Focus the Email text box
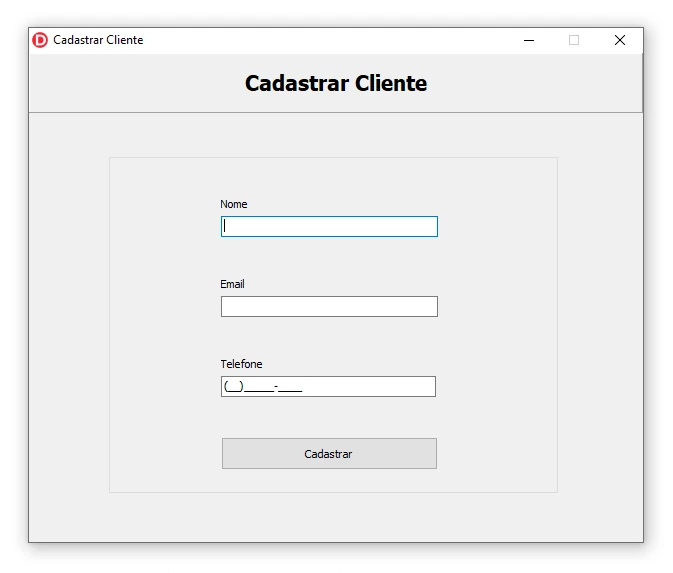This screenshot has width=673, height=573. pos(329,306)
